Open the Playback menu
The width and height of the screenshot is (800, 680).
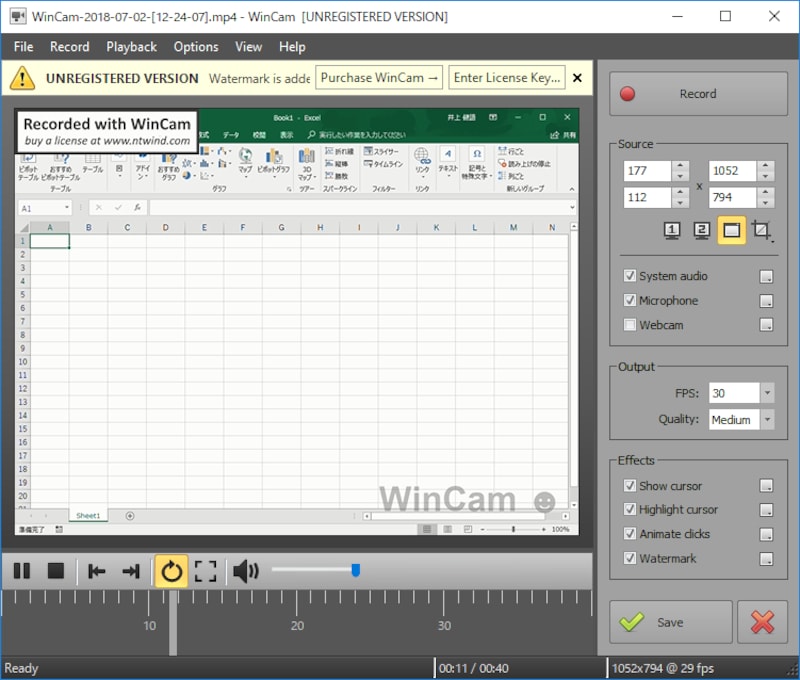click(x=131, y=47)
